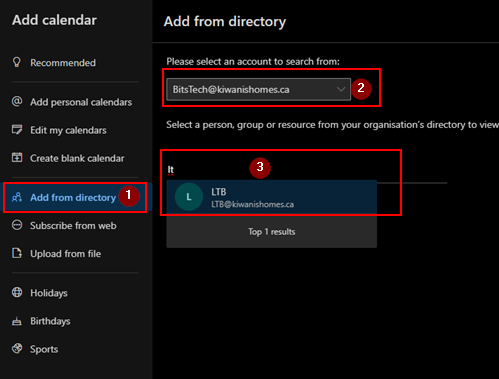This screenshot has width=499, height=379.
Task: Click the LTB avatar circle
Action: [x=189, y=197]
